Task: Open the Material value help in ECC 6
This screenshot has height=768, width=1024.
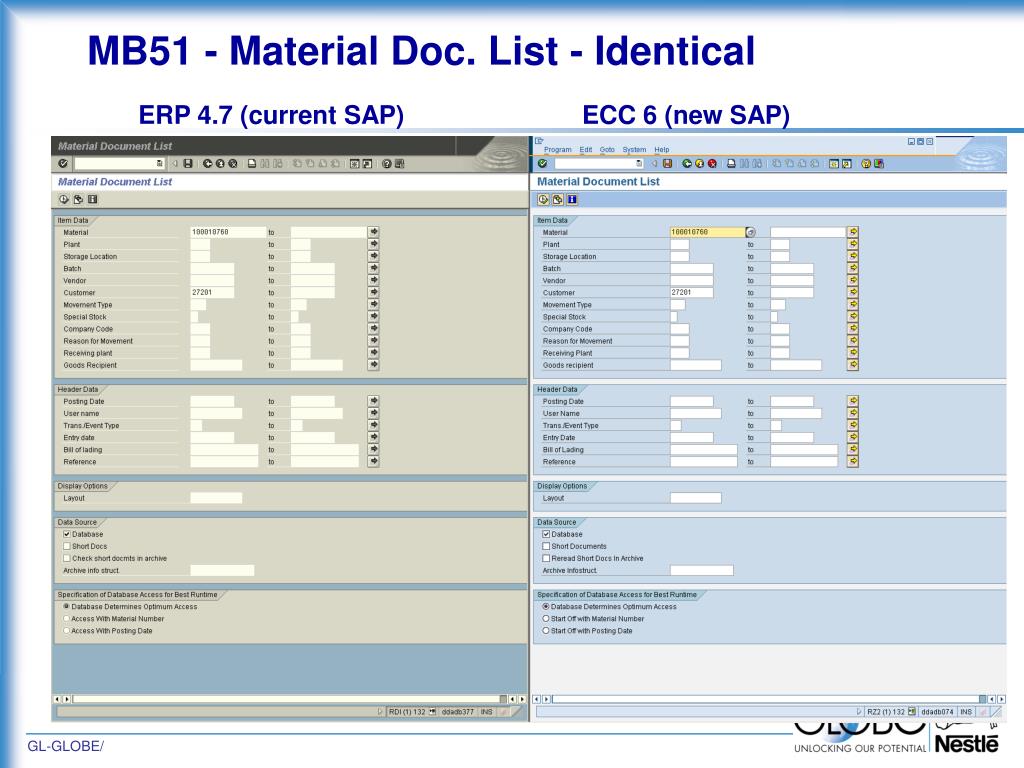Action: click(x=750, y=232)
